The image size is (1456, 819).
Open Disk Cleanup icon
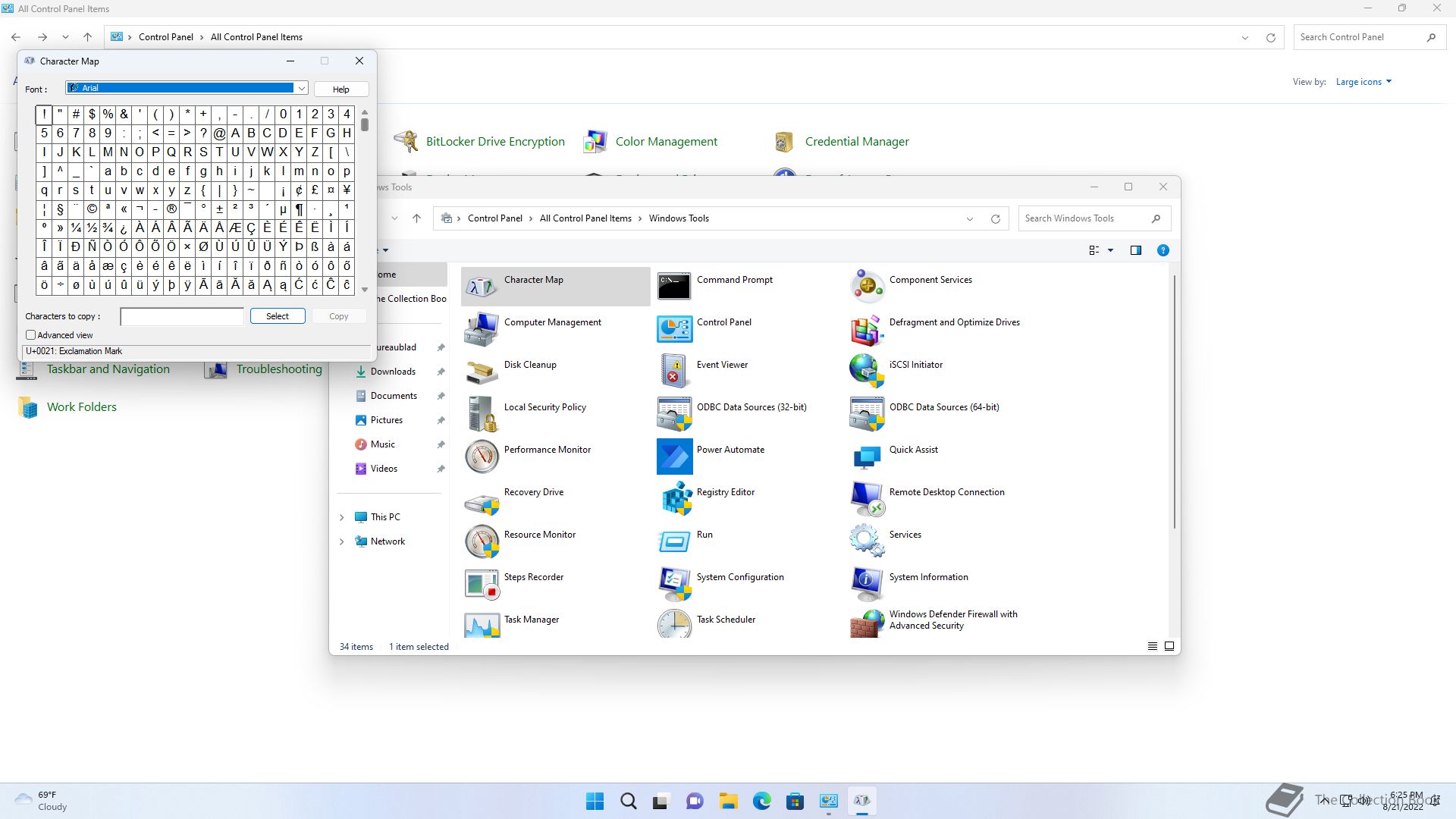coord(482,372)
